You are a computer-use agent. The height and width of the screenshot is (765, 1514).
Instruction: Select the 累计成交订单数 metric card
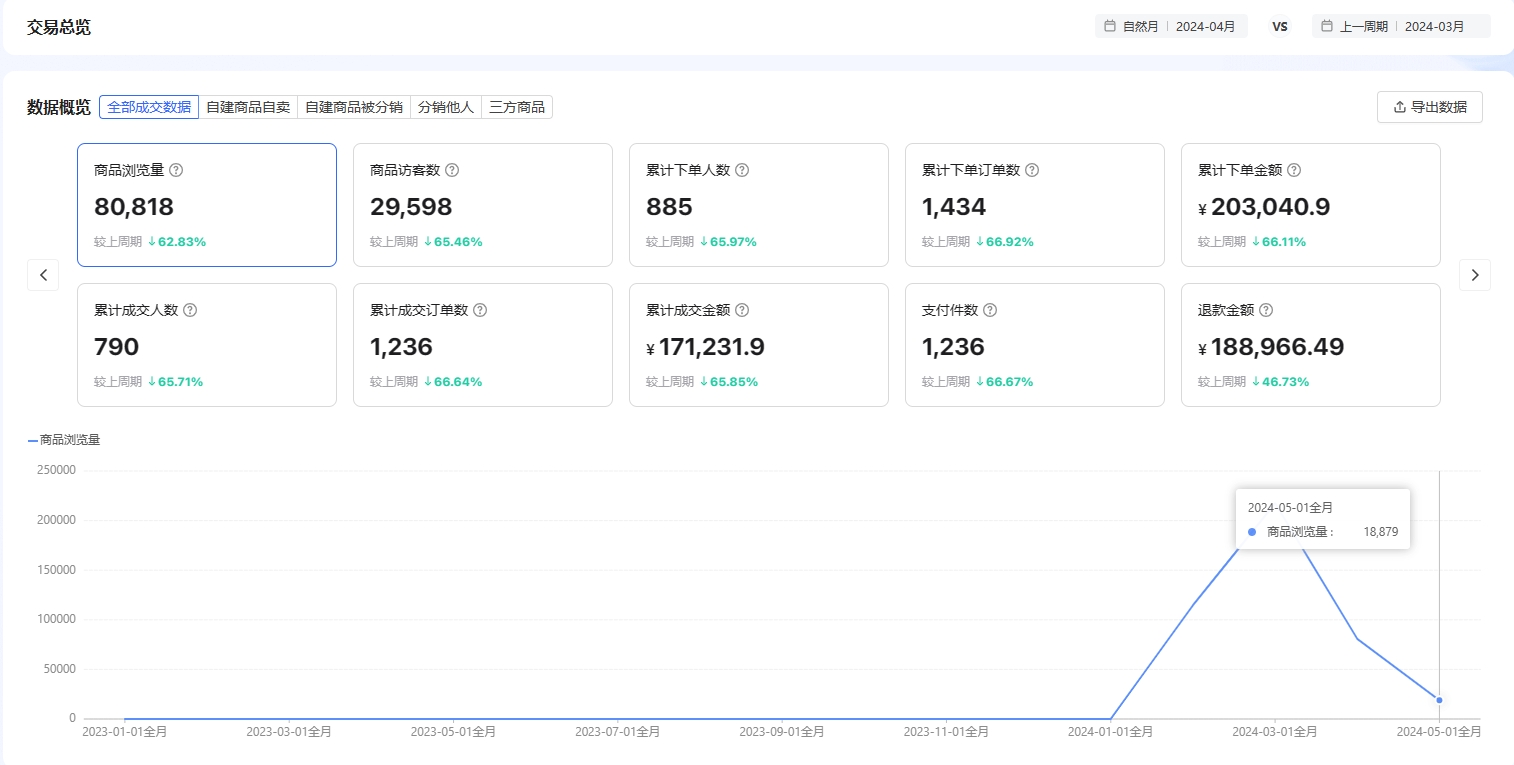[x=482, y=345]
